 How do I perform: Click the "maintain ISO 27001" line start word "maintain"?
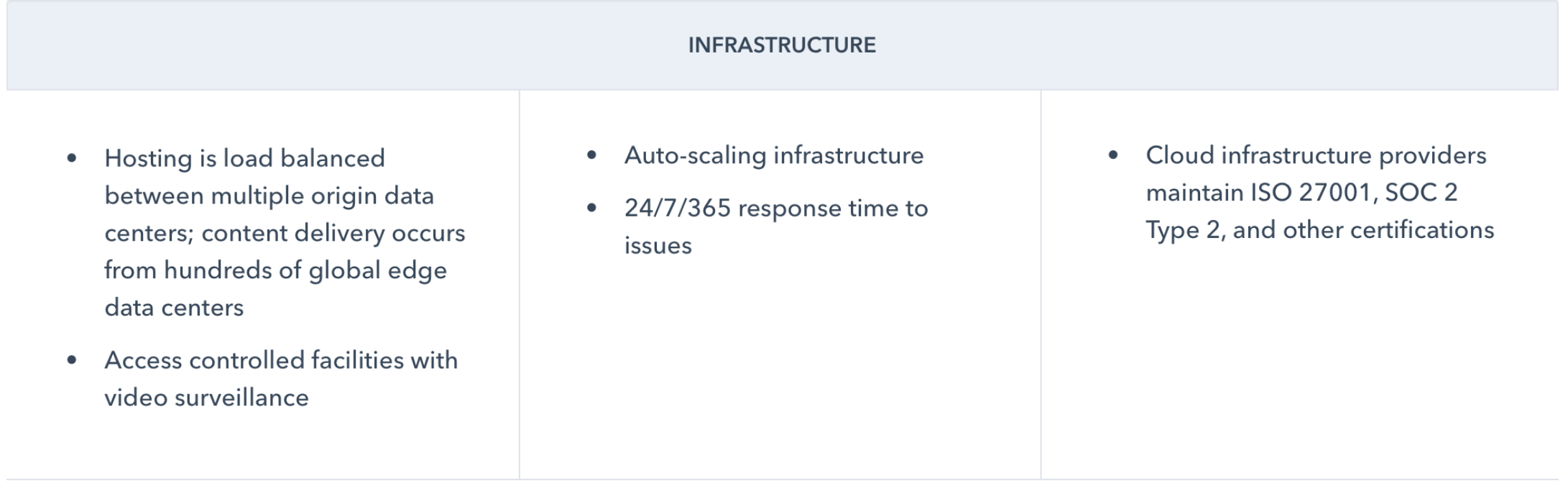pos(1194,193)
